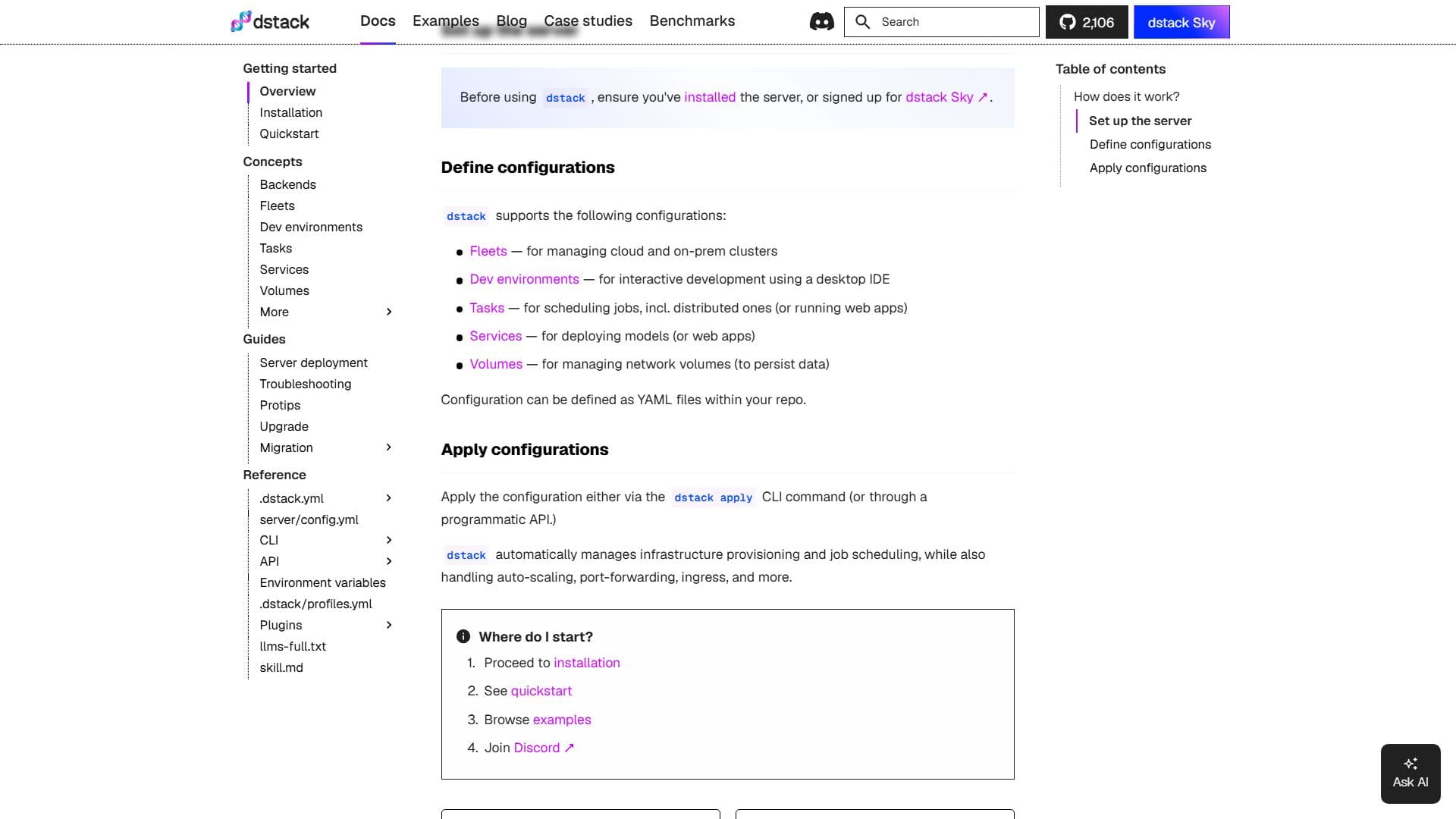Image resolution: width=1456 pixels, height=819 pixels.
Task: Open the Case studies tab
Action: tap(588, 21)
